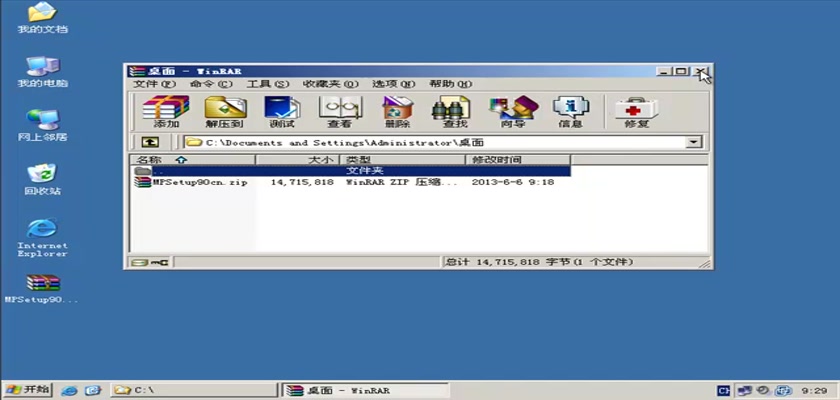Click the WinRAR taskbar button
The height and width of the screenshot is (400, 840).
[x=365, y=390]
